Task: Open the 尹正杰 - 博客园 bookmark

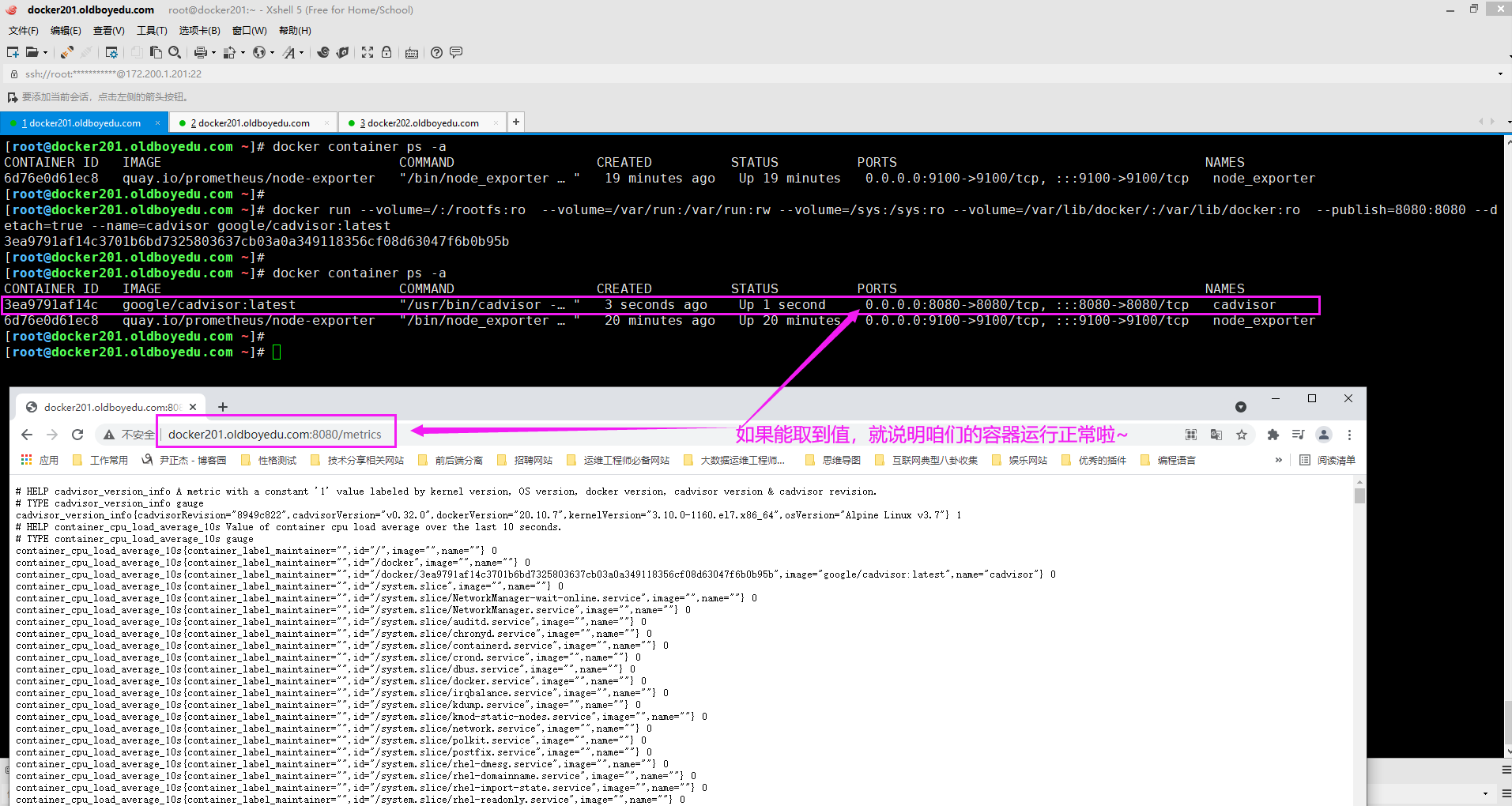Action: 183,460
